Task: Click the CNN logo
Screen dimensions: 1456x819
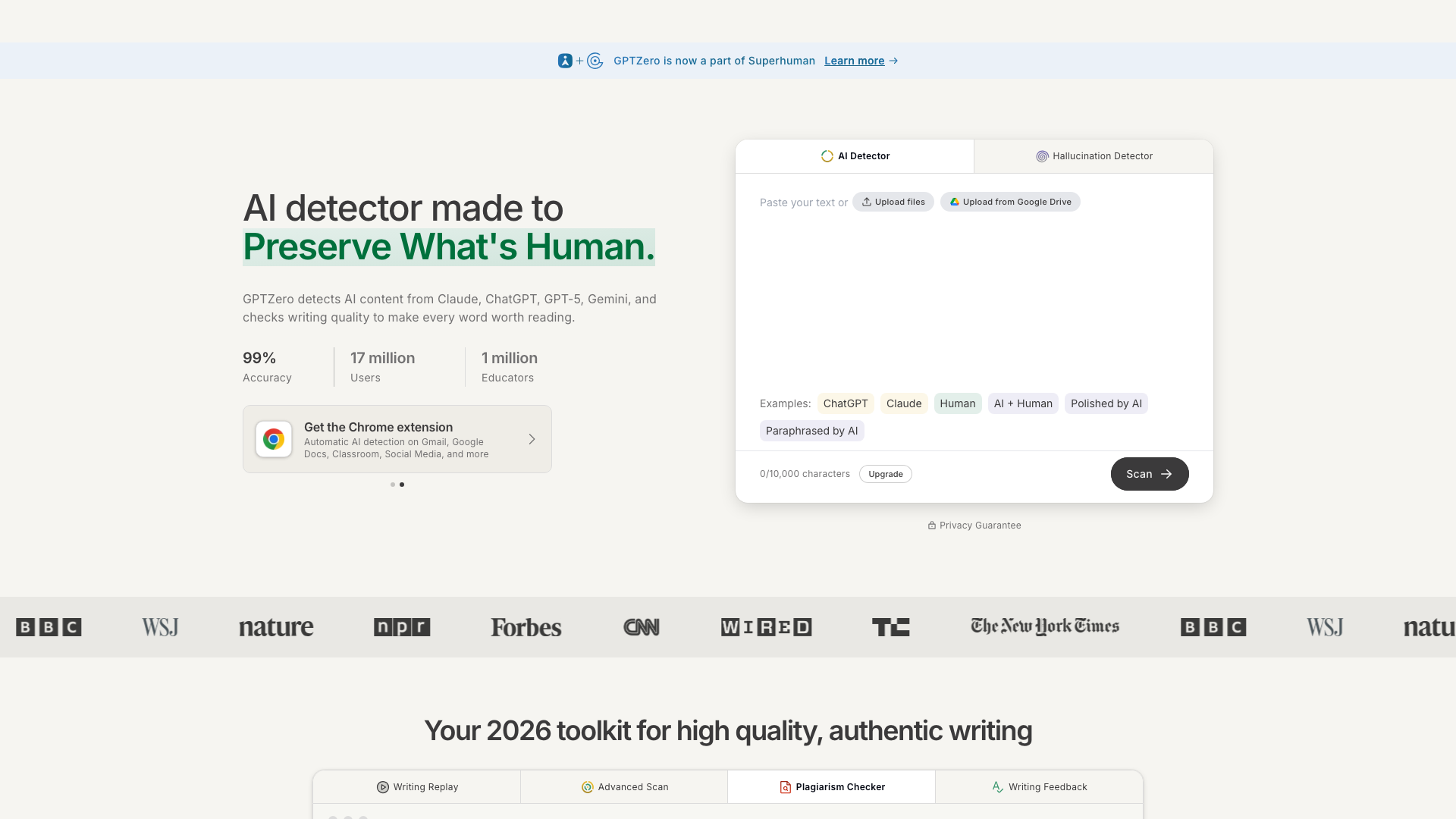Action: point(642,627)
